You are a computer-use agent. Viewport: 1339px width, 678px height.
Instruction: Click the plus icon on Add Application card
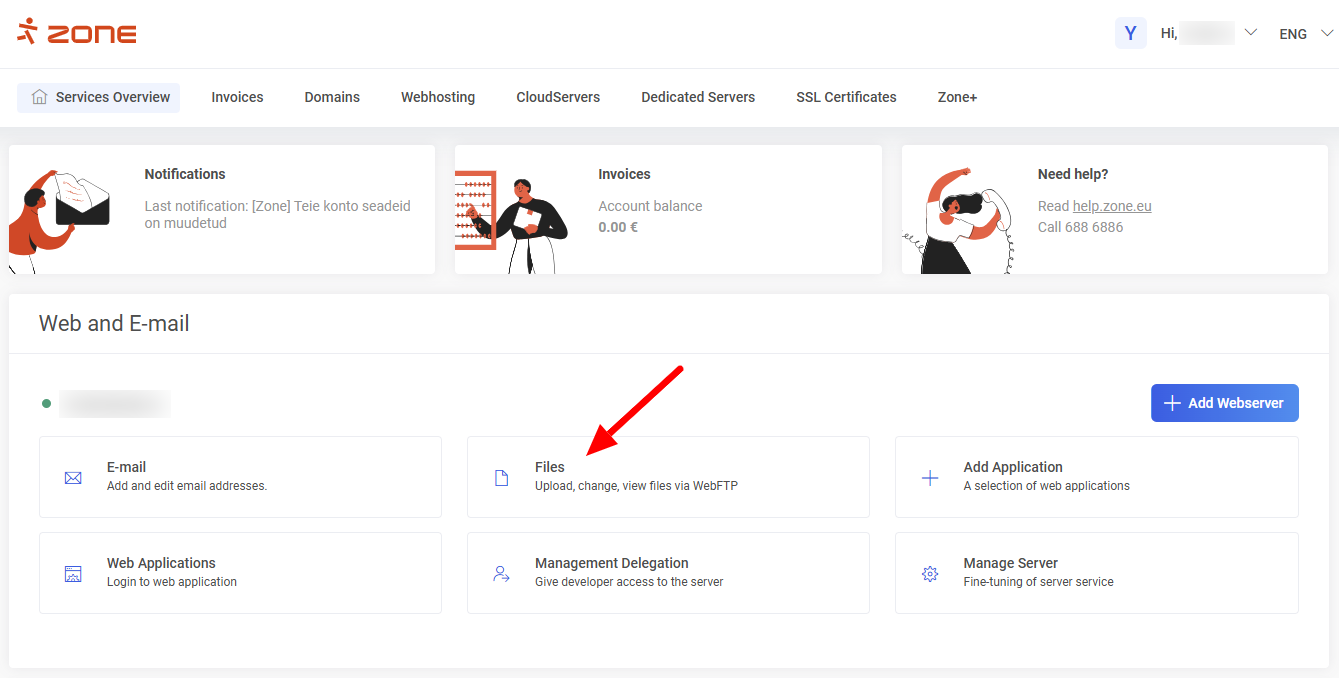point(929,477)
